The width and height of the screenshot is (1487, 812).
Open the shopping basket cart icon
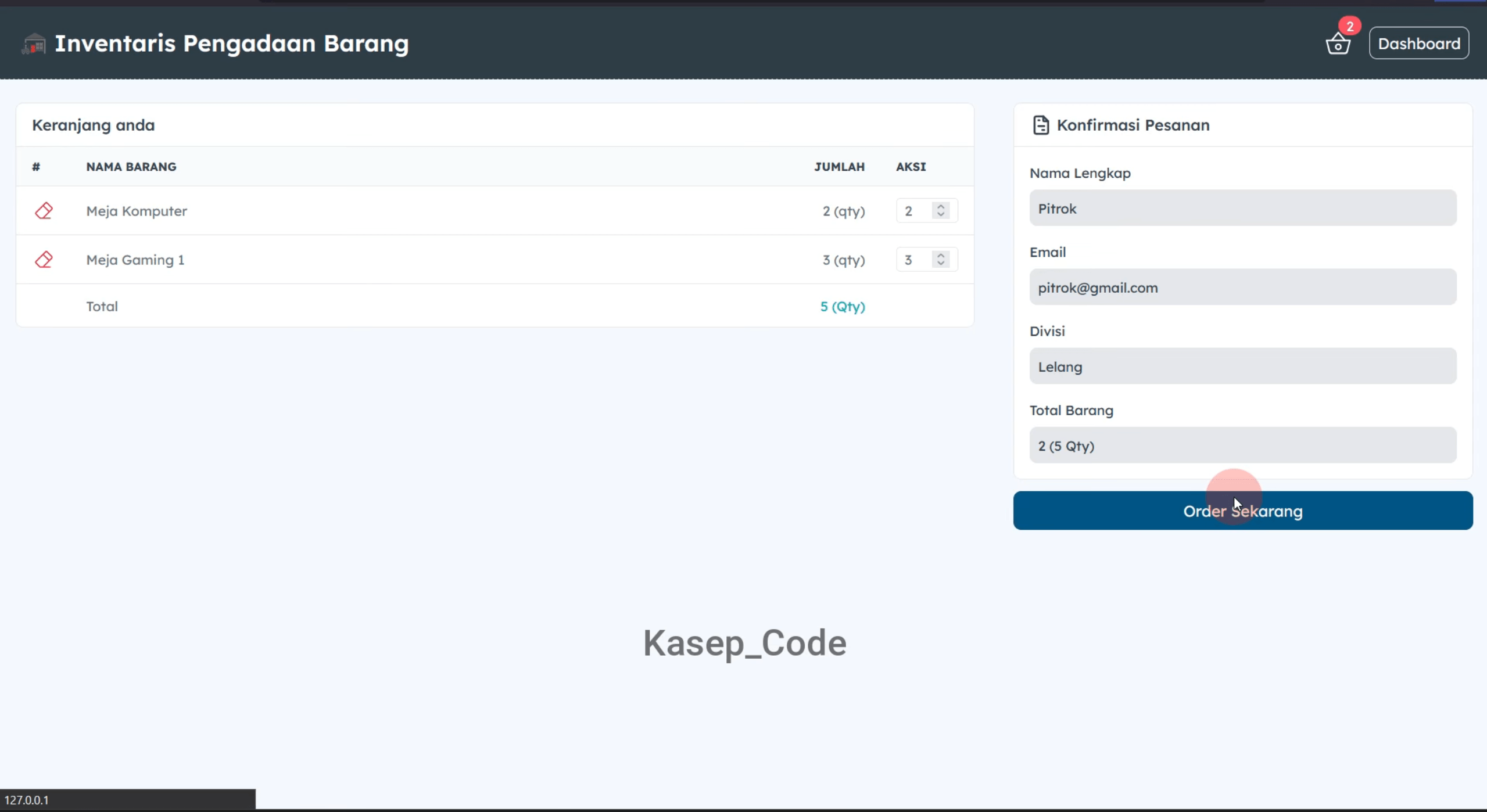(x=1338, y=44)
